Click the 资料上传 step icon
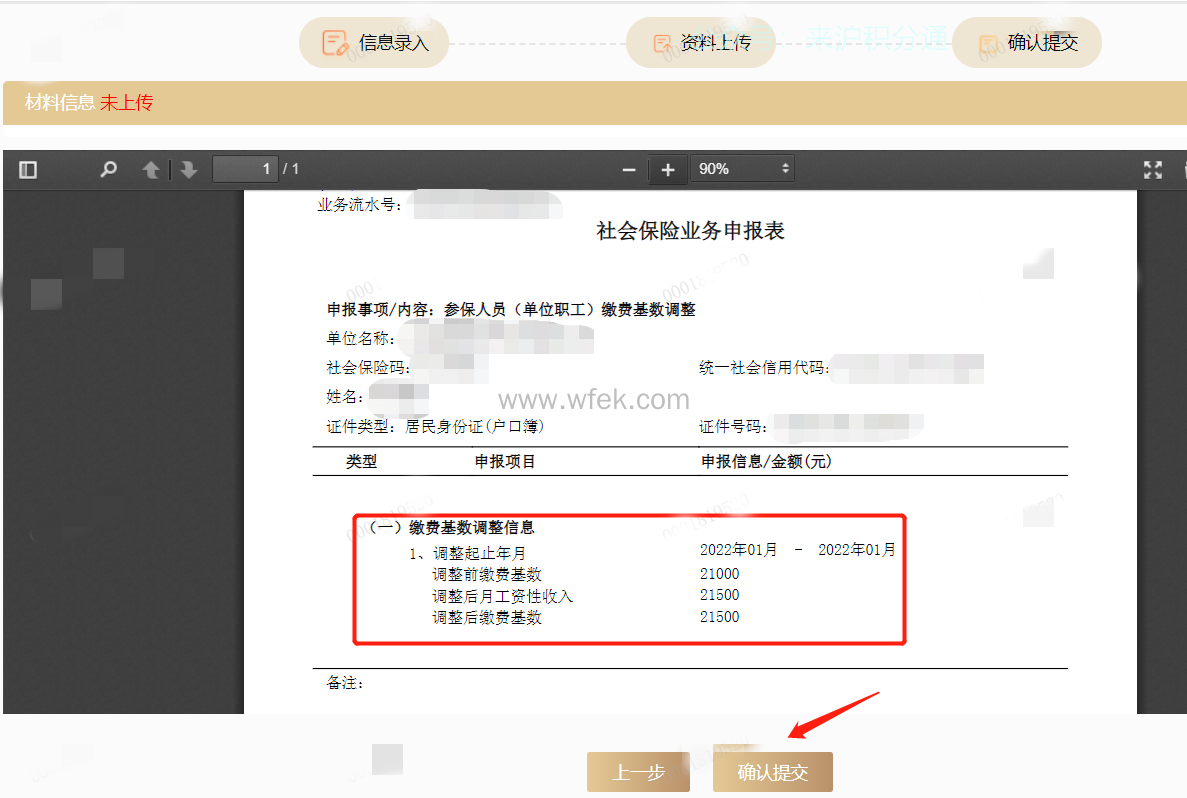 pos(662,42)
